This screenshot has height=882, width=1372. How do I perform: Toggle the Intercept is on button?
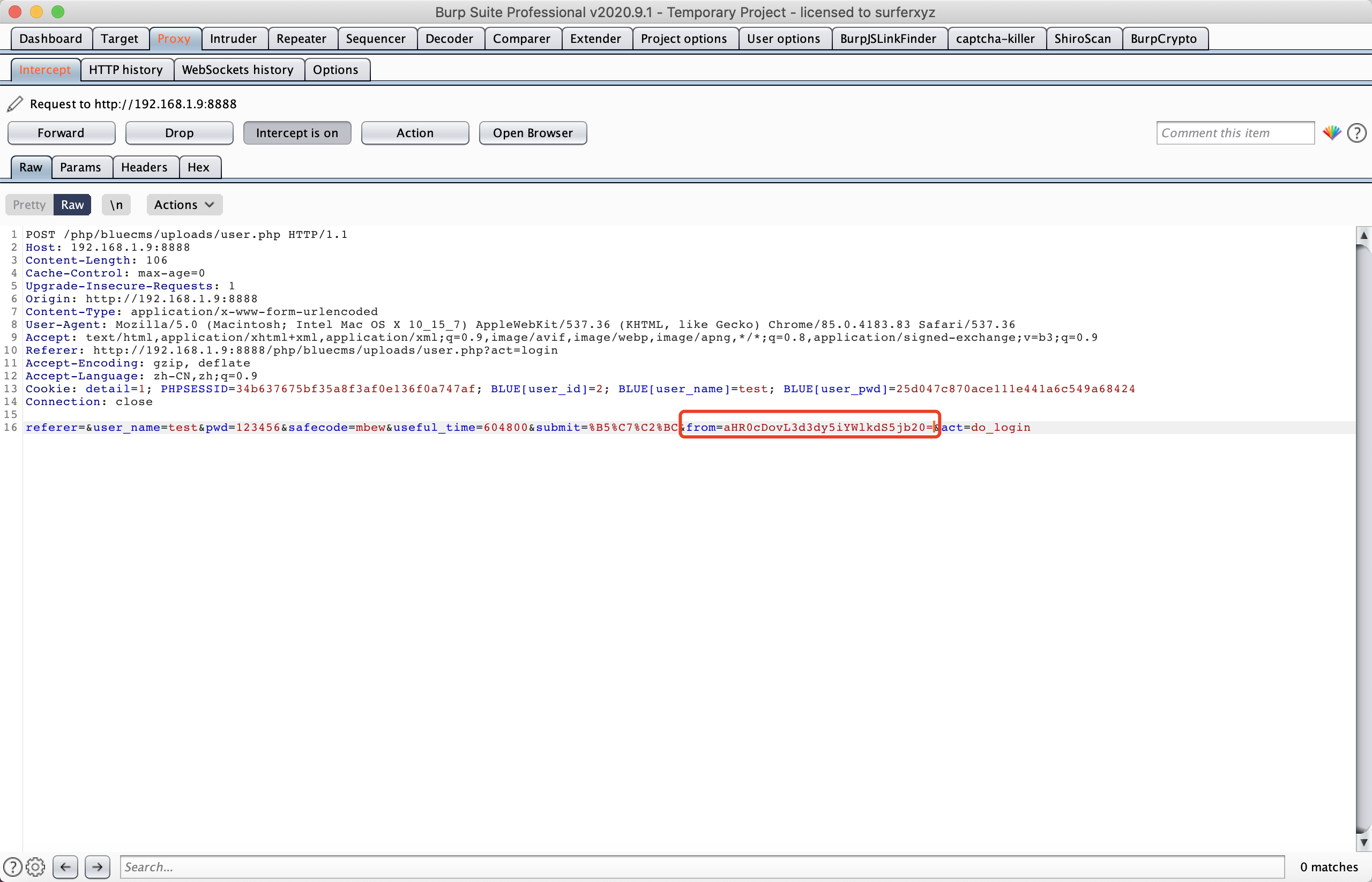click(x=297, y=133)
